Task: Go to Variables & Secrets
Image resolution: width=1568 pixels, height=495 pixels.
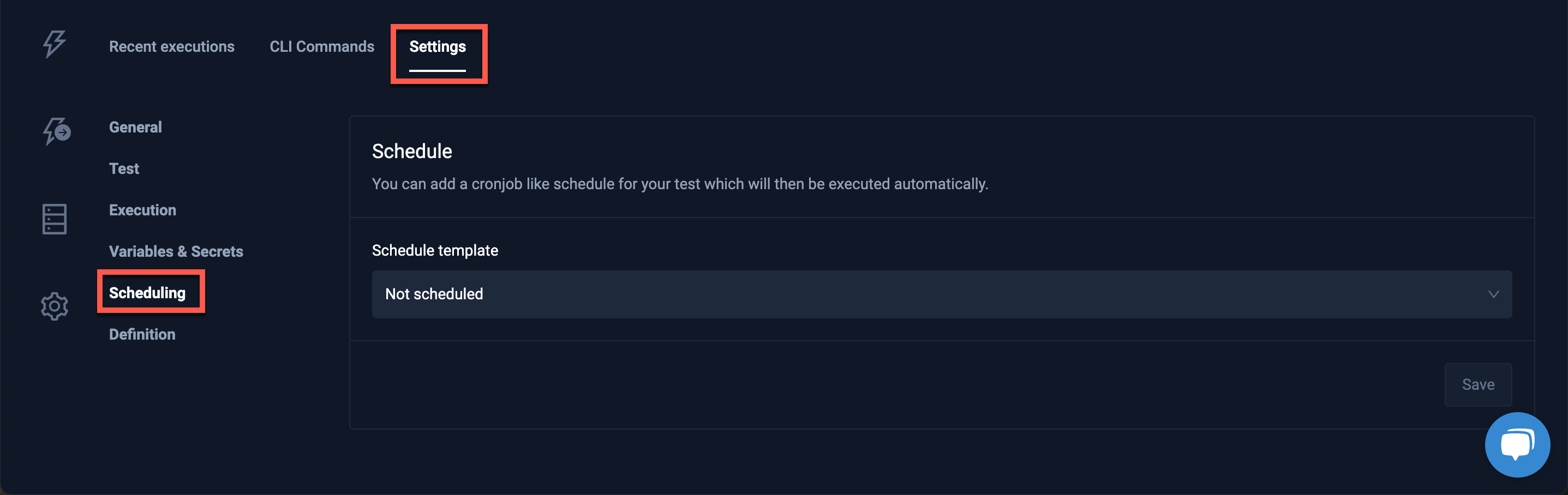Action: click(176, 251)
